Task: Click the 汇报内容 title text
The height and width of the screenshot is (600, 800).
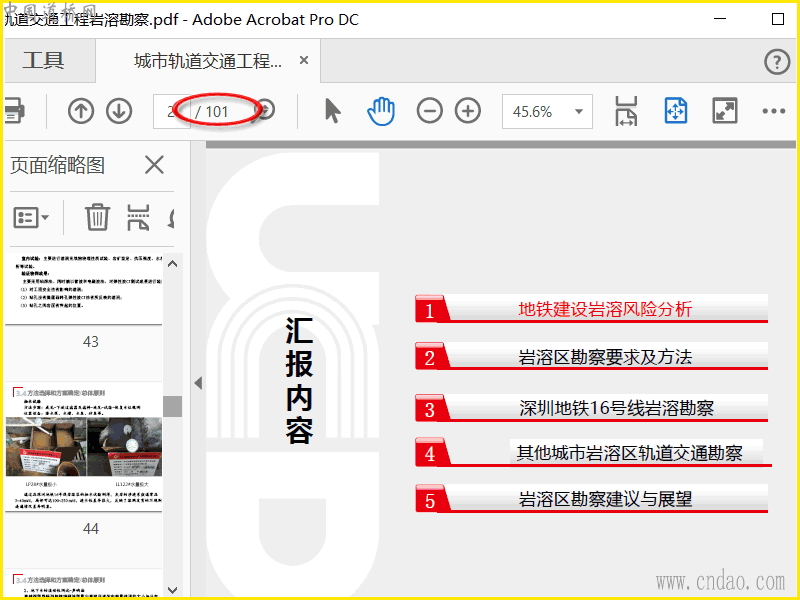Action: pyautogui.click(x=298, y=381)
